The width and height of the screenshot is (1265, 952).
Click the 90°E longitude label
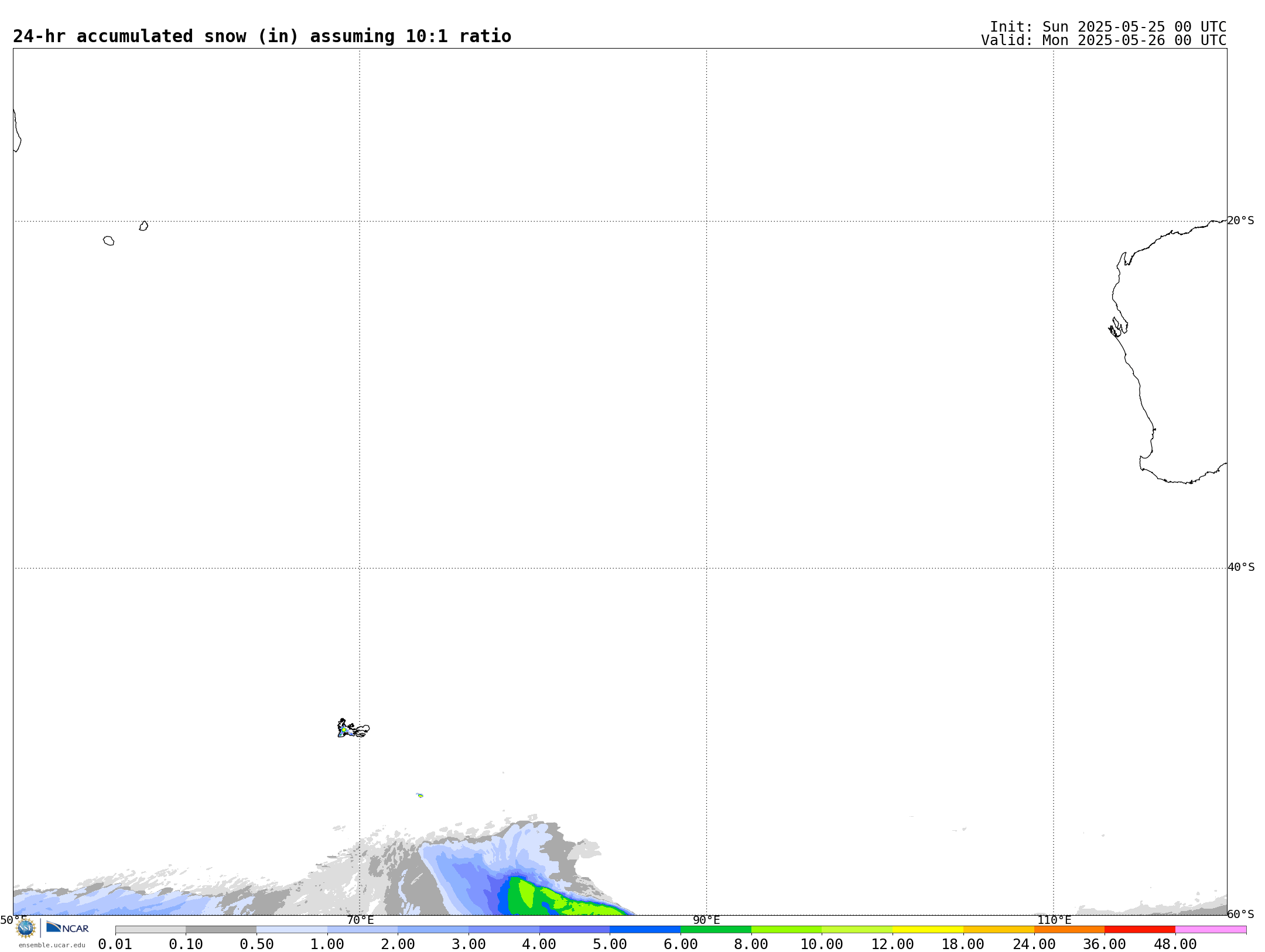click(706, 920)
